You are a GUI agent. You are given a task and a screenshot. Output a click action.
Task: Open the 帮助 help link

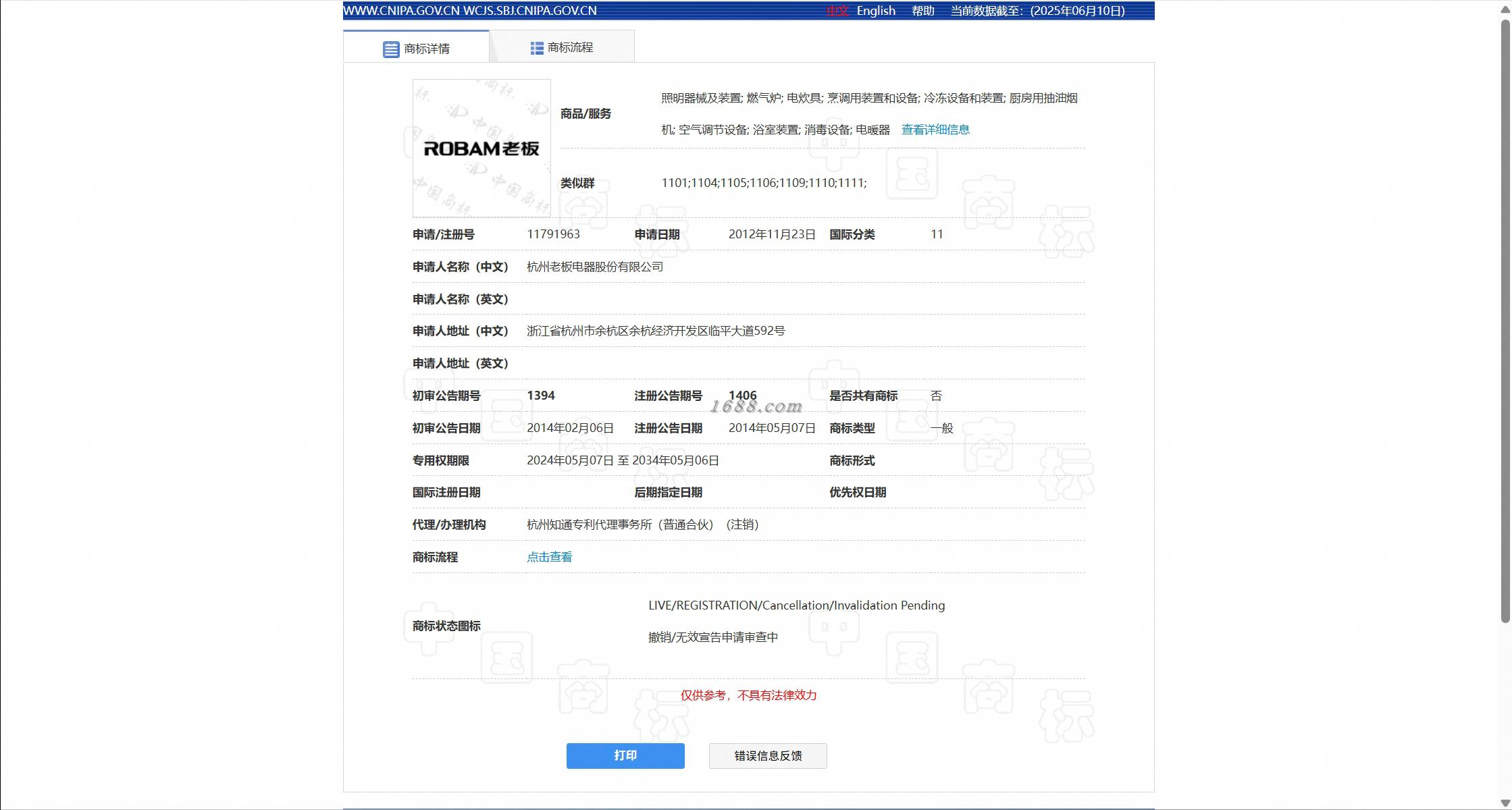923,11
